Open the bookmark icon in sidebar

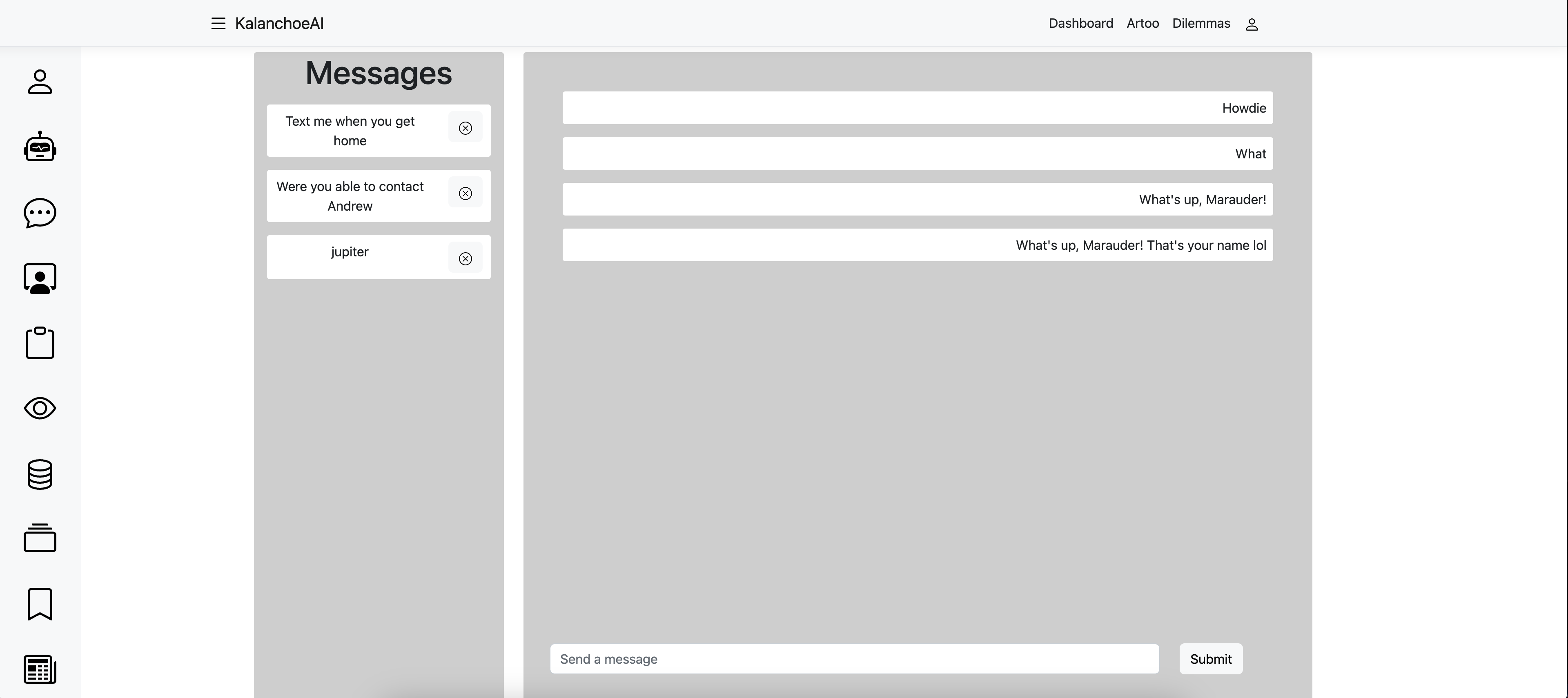click(40, 604)
